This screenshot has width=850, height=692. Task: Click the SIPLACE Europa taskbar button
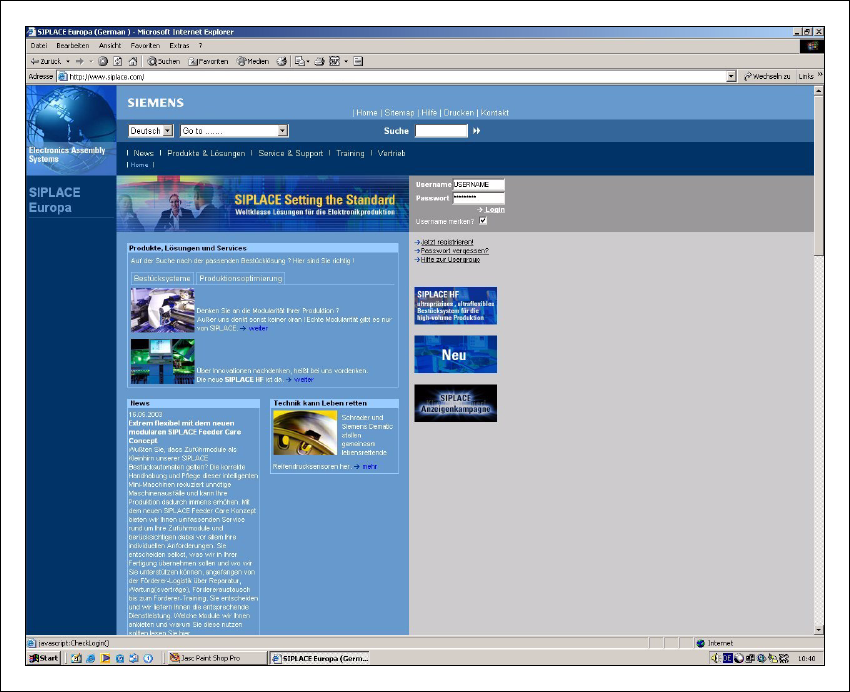[320, 658]
